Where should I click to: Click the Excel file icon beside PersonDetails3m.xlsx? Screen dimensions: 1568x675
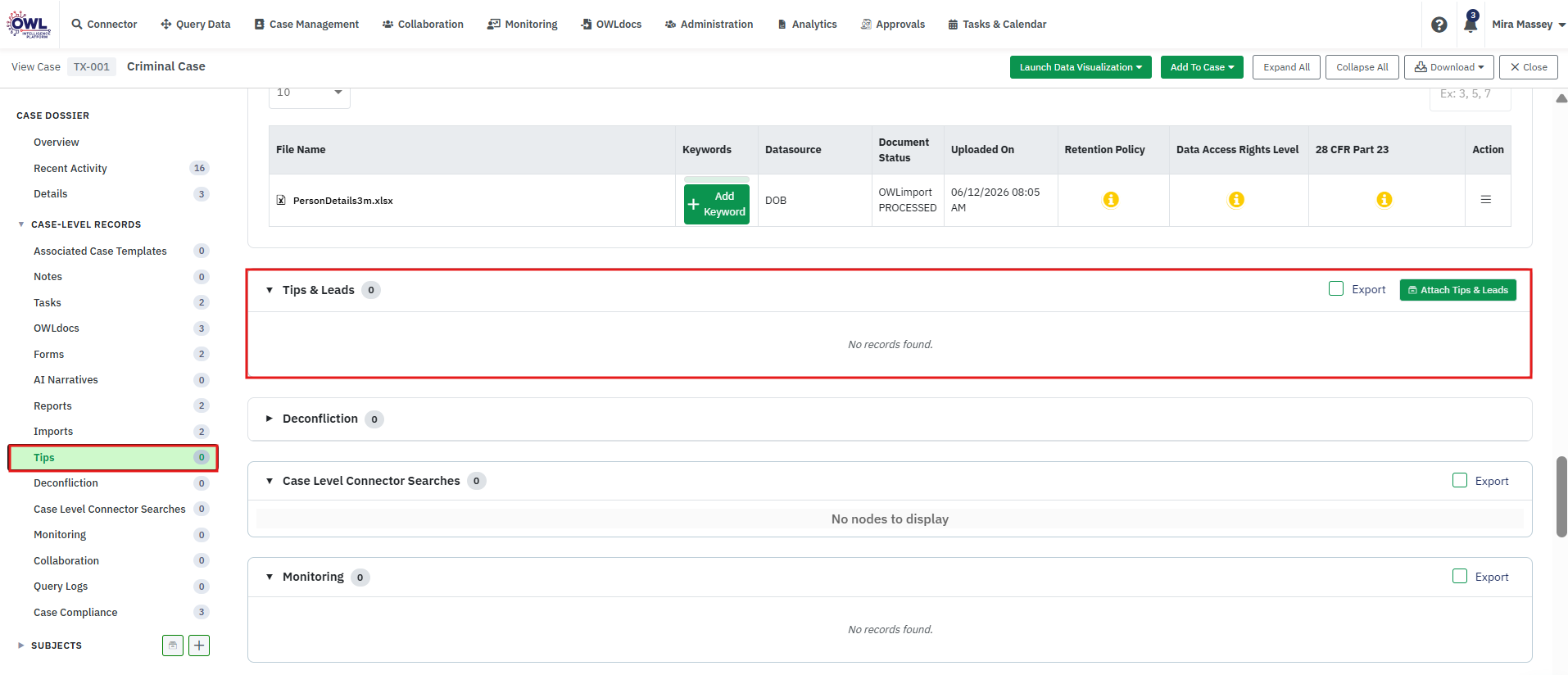[281, 200]
